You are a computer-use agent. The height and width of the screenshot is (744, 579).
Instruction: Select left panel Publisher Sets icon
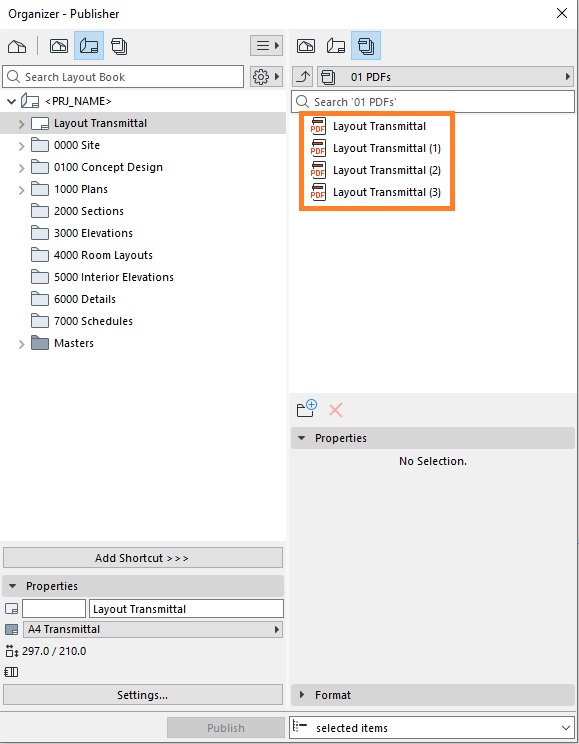(x=119, y=46)
